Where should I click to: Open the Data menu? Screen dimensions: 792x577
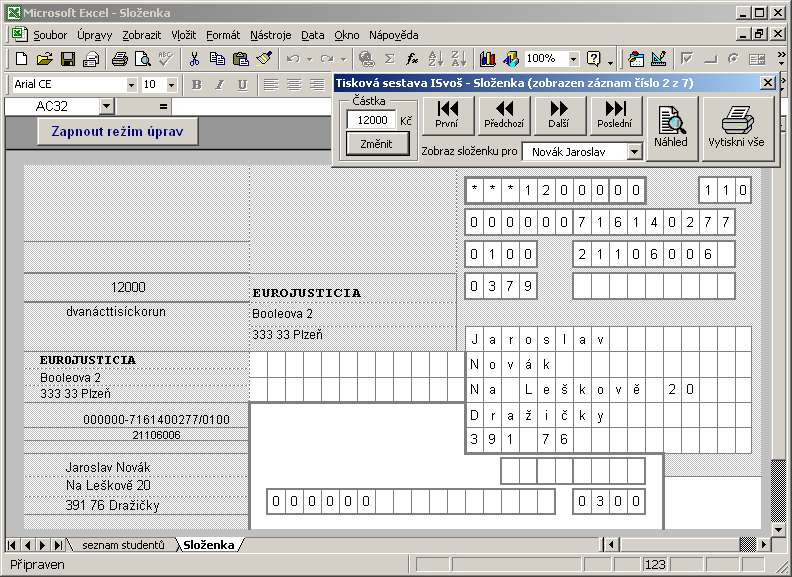(313, 35)
